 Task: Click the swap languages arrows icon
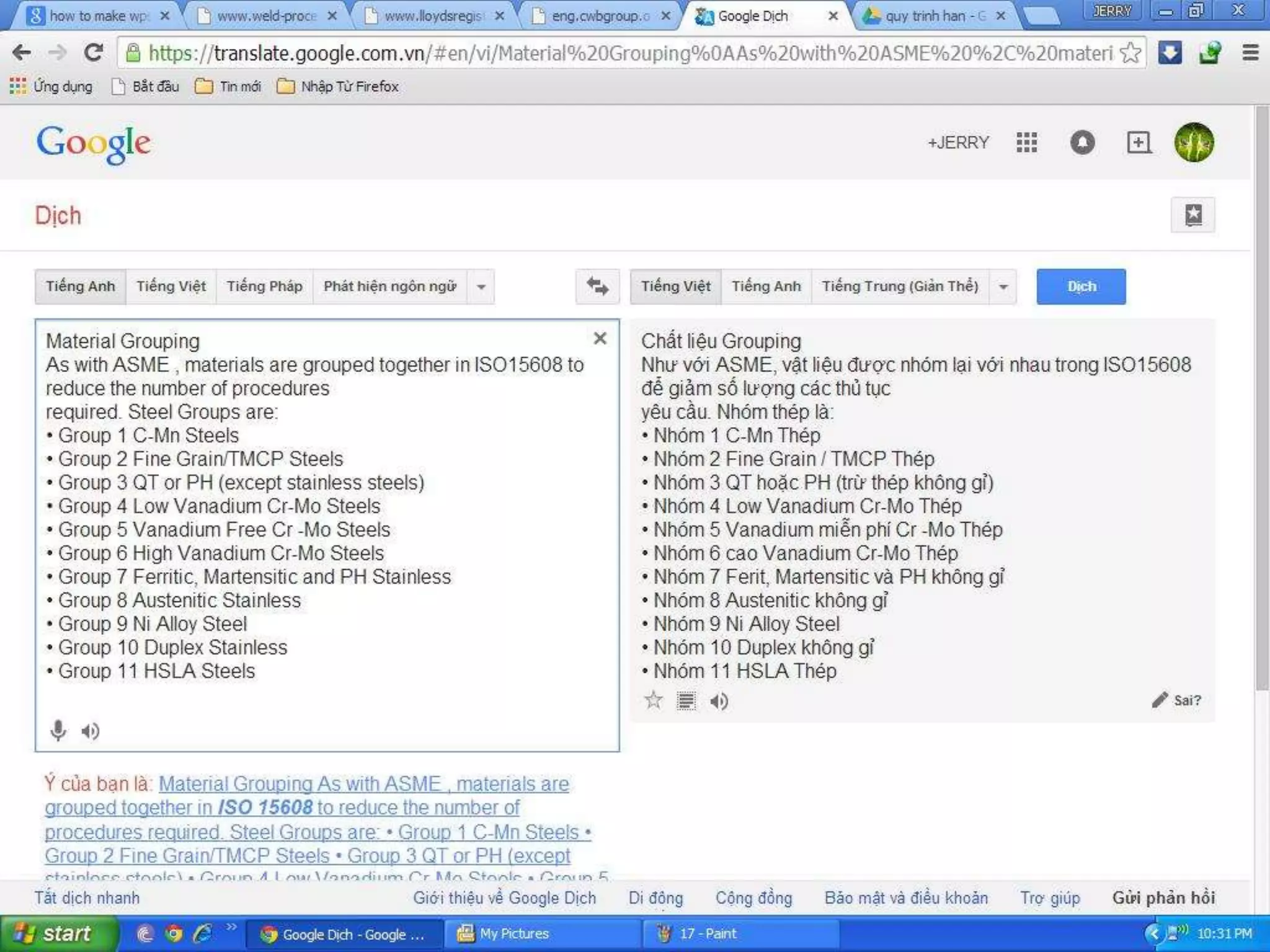coord(597,286)
